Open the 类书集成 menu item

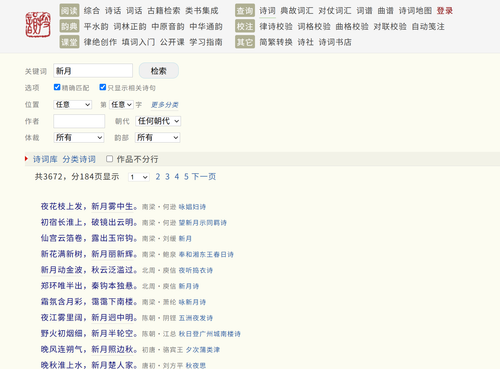(x=202, y=11)
